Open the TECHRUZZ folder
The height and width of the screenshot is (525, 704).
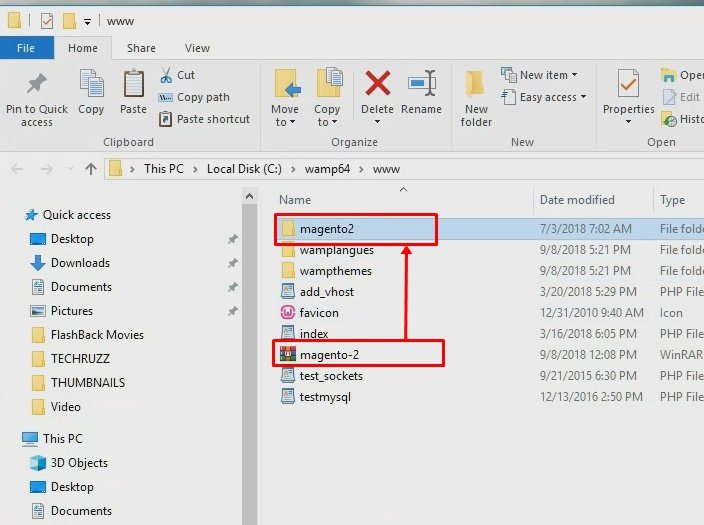pyautogui.click(x=80, y=358)
